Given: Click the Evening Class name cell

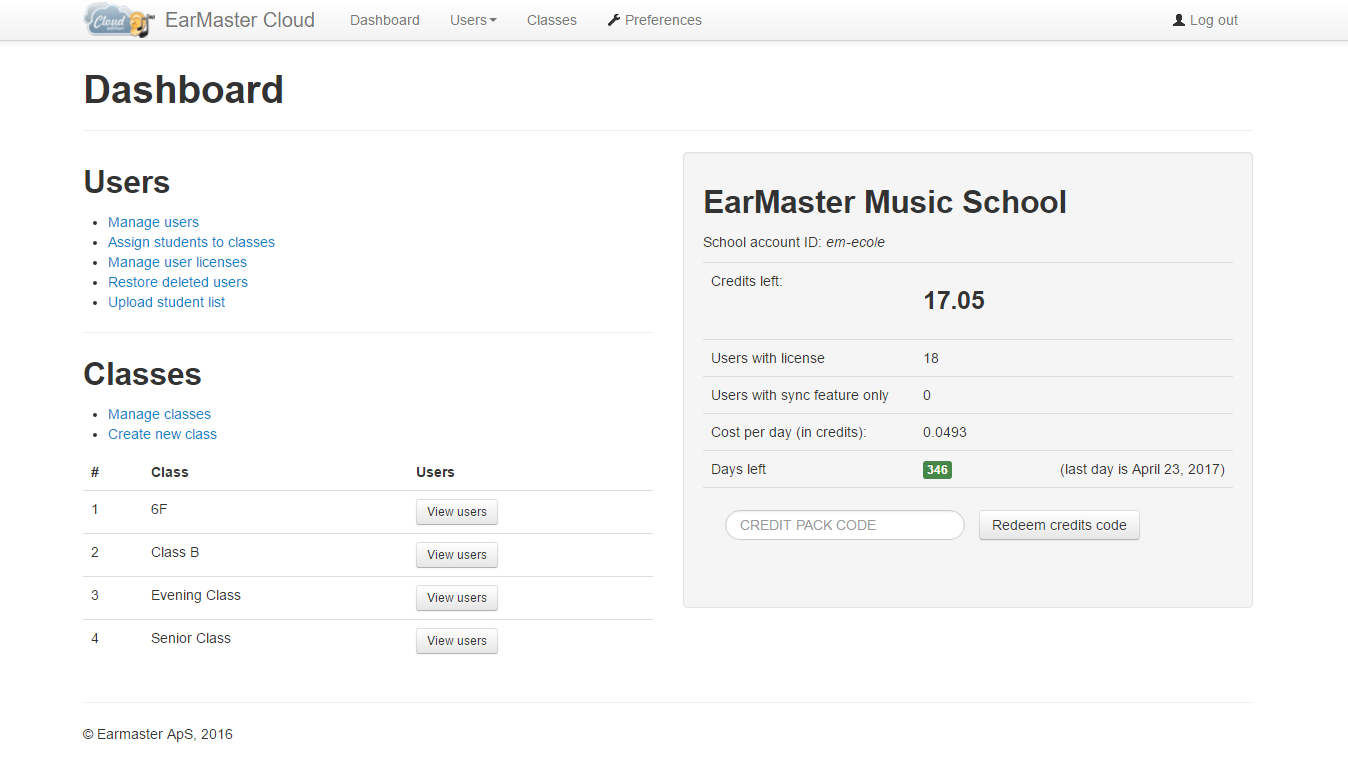Looking at the screenshot, I should tap(196, 595).
